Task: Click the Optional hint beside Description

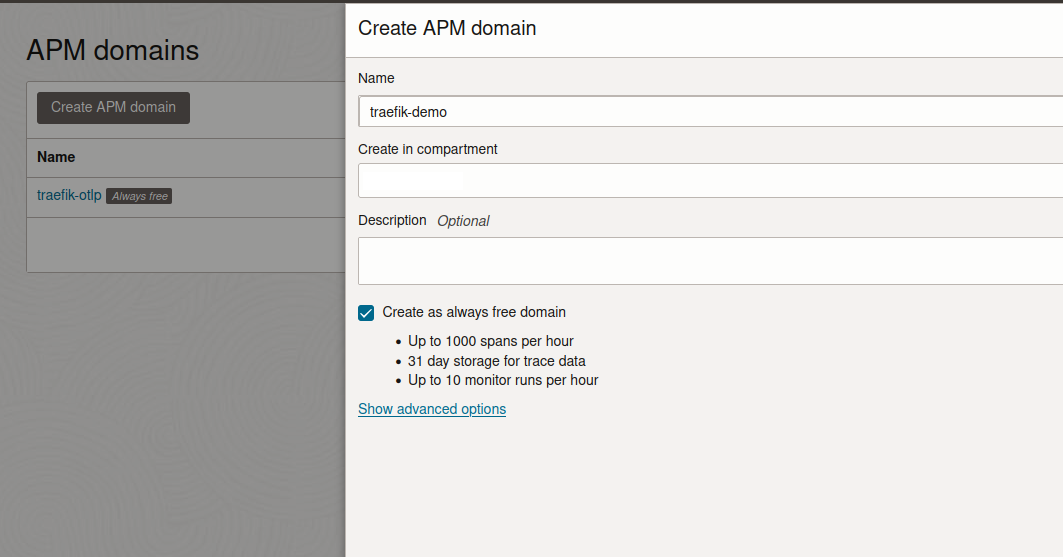Action: 463,221
